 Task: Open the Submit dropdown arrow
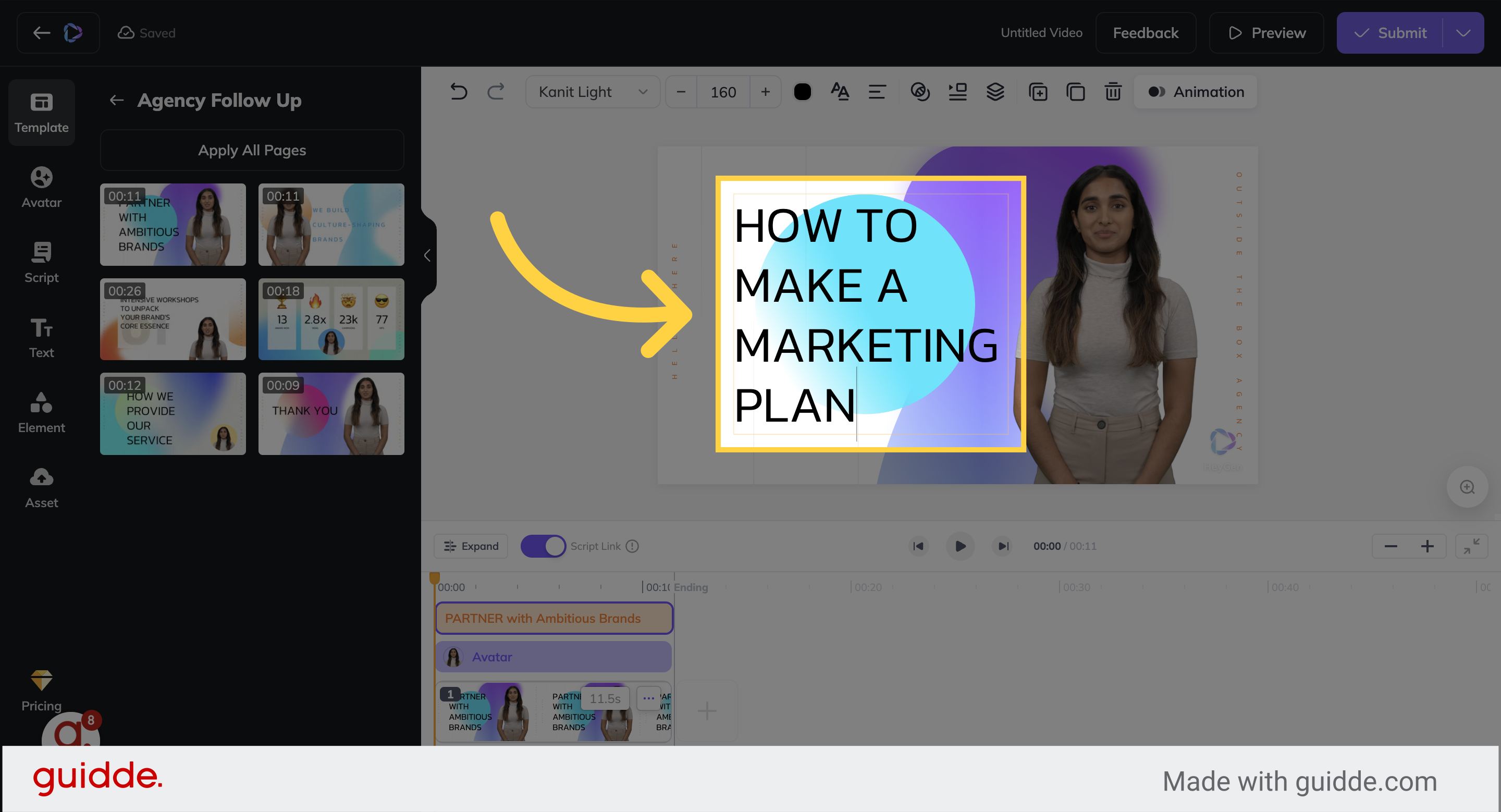1463,33
